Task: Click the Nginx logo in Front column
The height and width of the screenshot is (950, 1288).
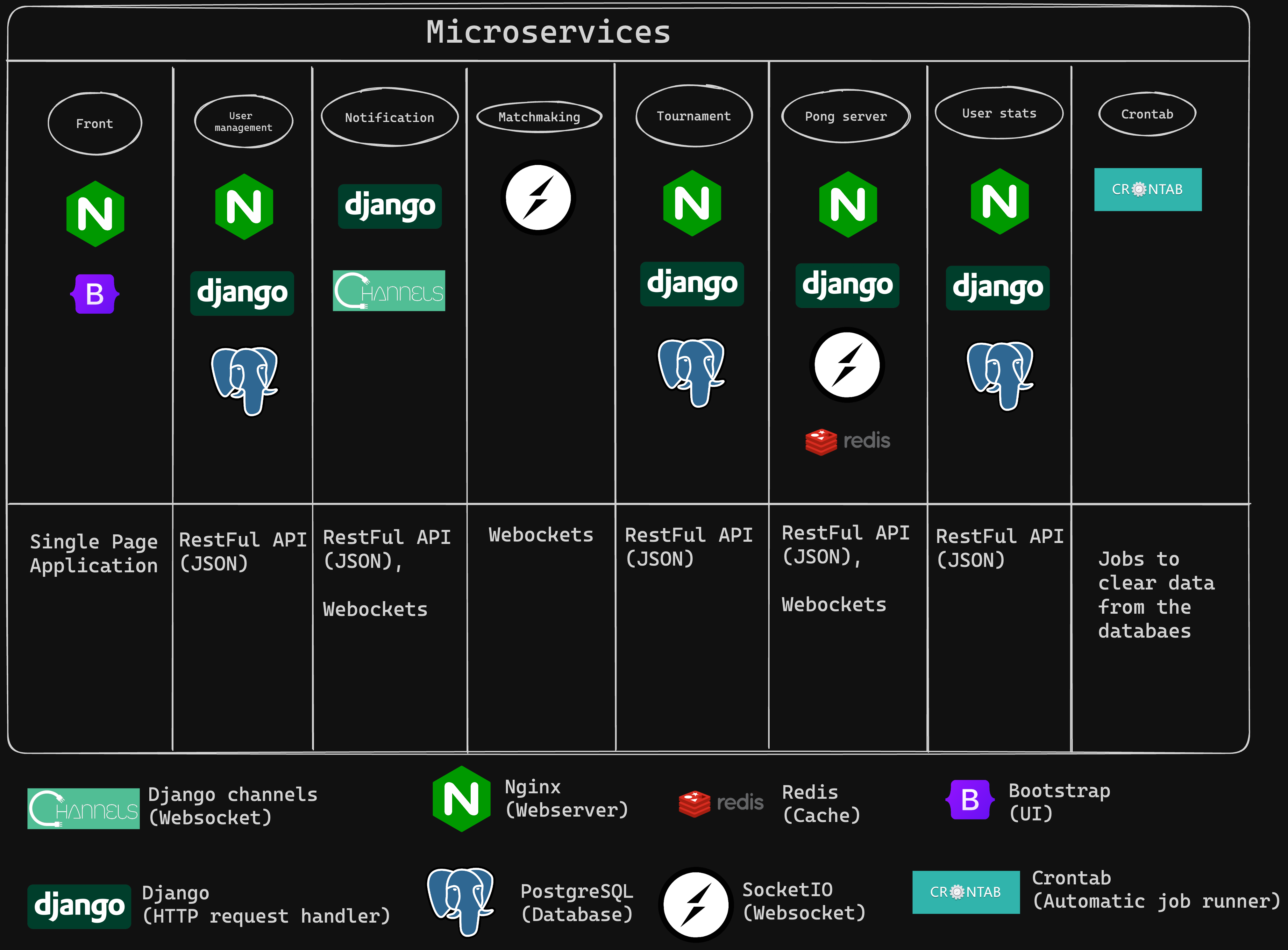Action: tap(95, 214)
